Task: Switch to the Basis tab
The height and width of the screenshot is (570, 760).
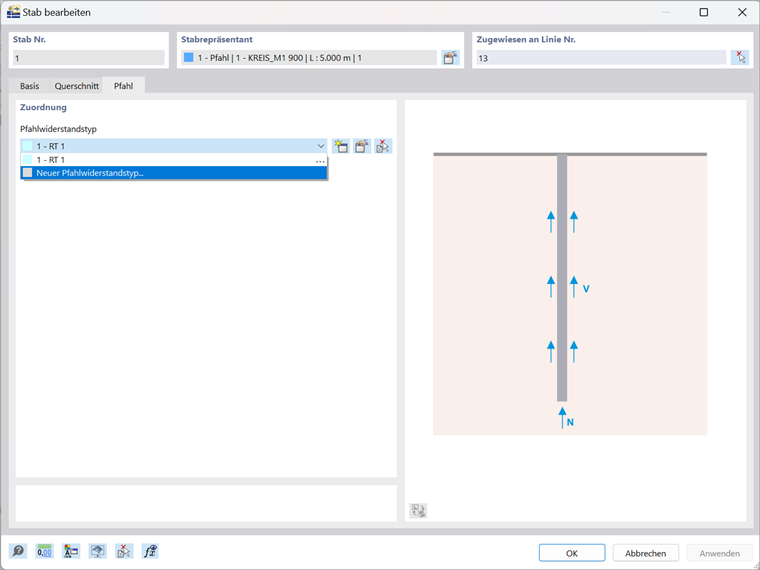Action: [x=30, y=86]
